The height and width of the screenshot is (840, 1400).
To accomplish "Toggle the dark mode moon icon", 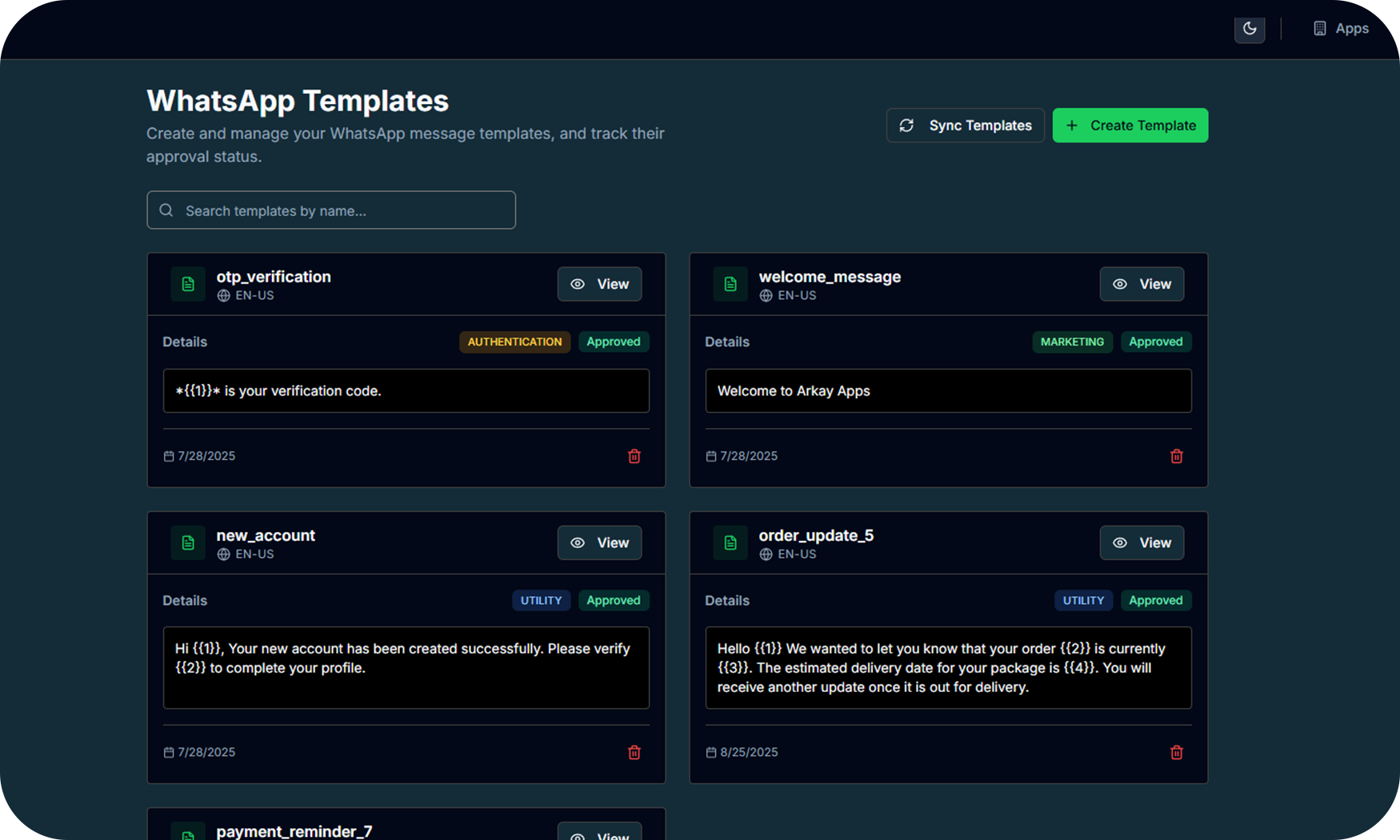I will pyautogui.click(x=1249, y=29).
